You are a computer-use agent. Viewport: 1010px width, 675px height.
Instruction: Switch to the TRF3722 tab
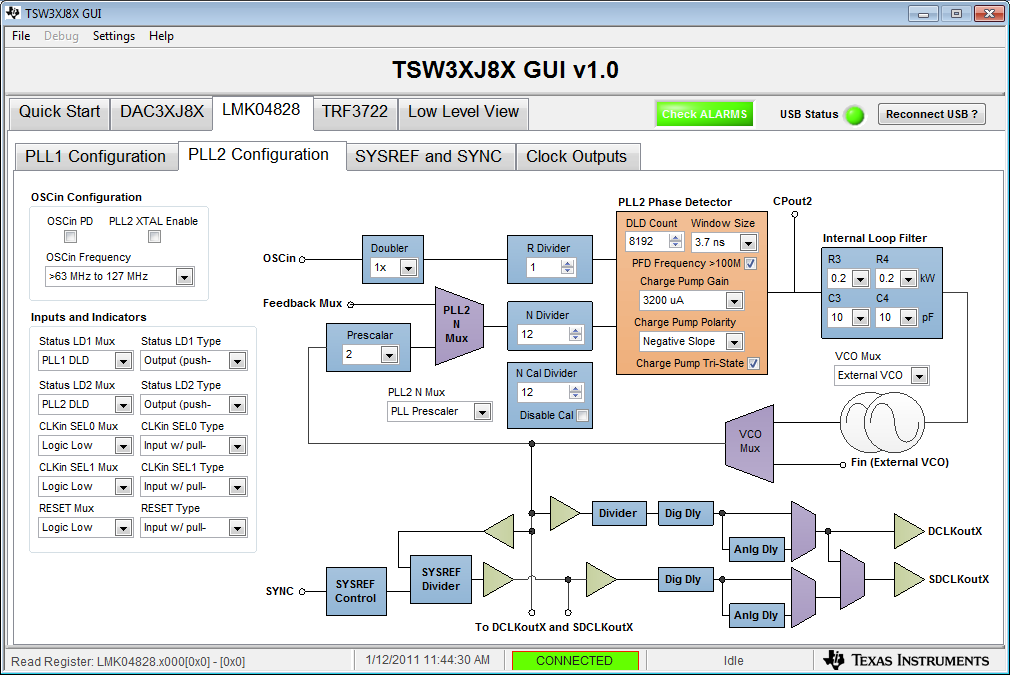click(x=355, y=112)
